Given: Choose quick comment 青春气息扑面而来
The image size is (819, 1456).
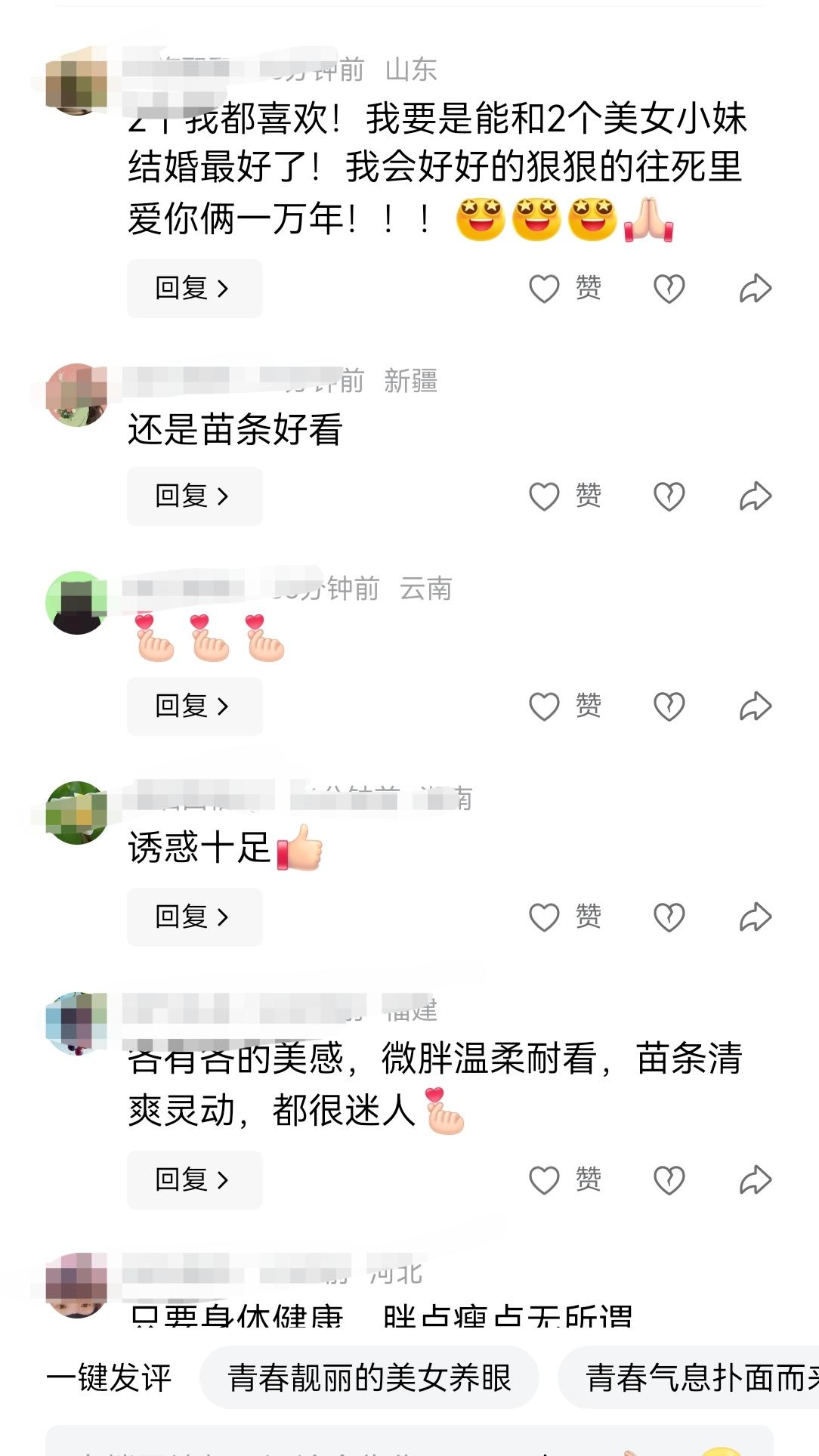Looking at the screenshot, I should [688, 1377].
